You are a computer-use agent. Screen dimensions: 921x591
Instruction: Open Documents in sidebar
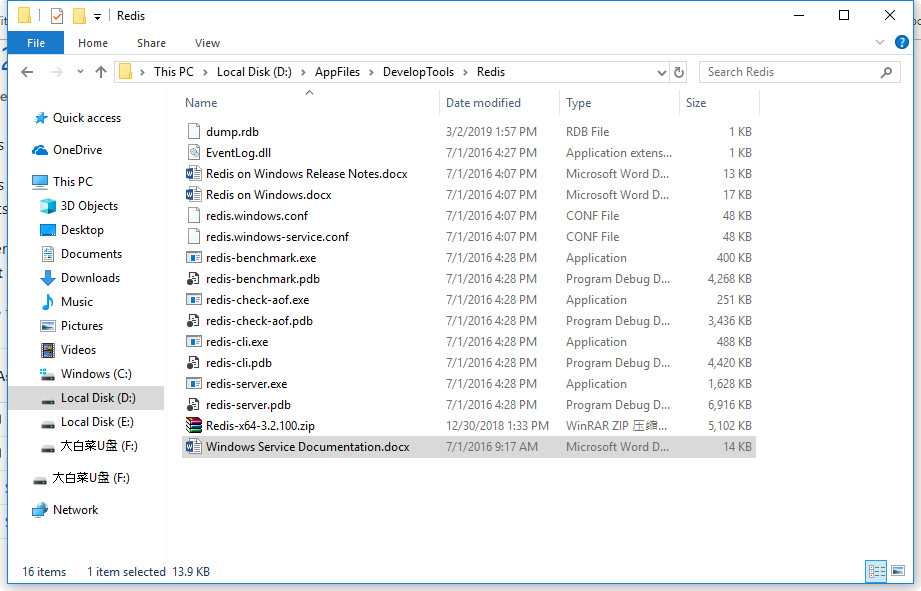click(91, 254)
